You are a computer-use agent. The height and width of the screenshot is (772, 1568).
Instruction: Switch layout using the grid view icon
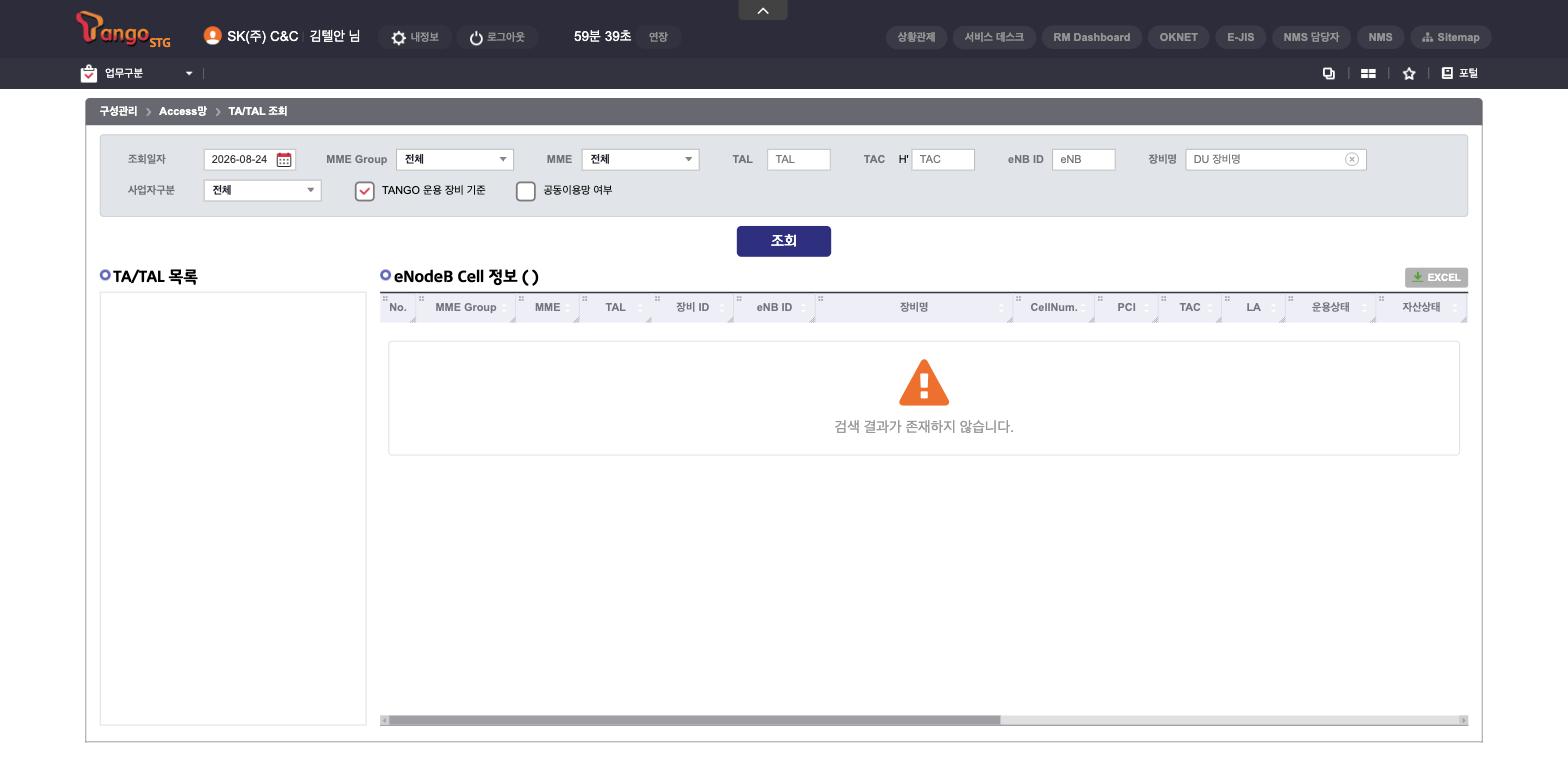pyautogui.click(x=1368, y=73)
